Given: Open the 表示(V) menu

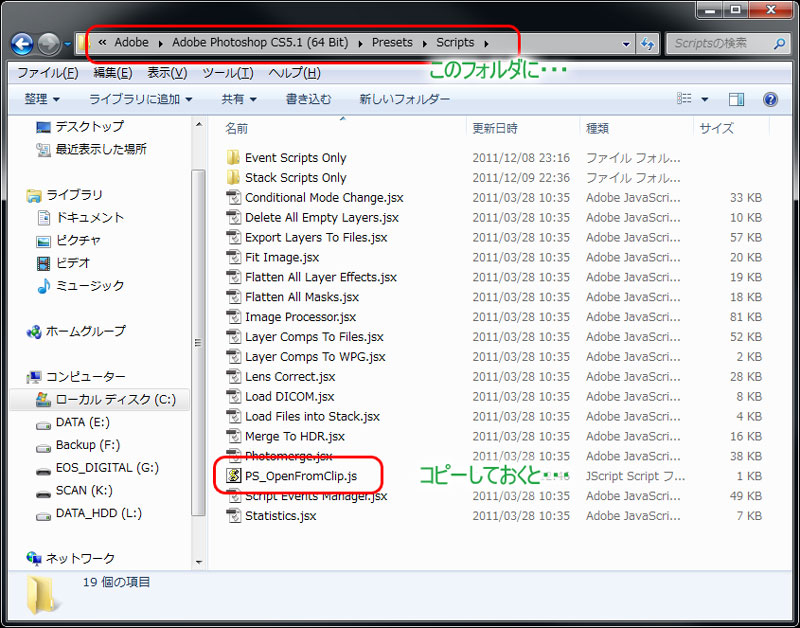Looking at the screenshot, I should 167,73.
